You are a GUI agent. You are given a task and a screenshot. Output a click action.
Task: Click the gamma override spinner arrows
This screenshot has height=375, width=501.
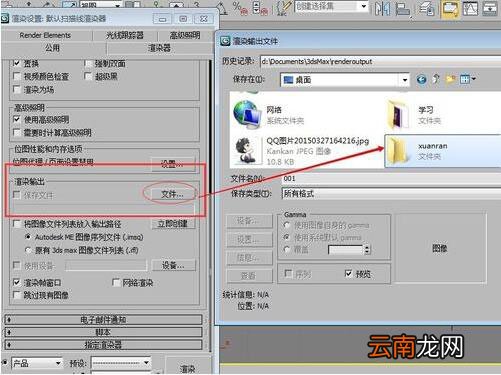pyautogui.click(x=367, y=249)
